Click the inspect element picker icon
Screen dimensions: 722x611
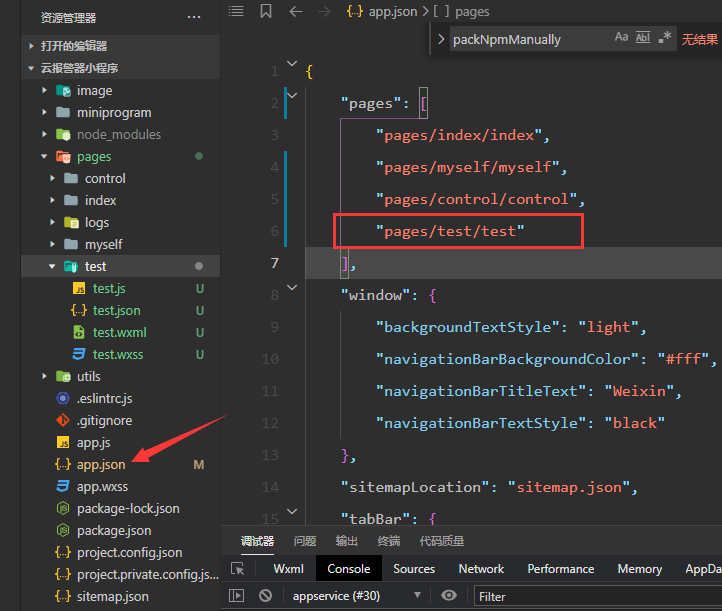[x=237, y=568]
